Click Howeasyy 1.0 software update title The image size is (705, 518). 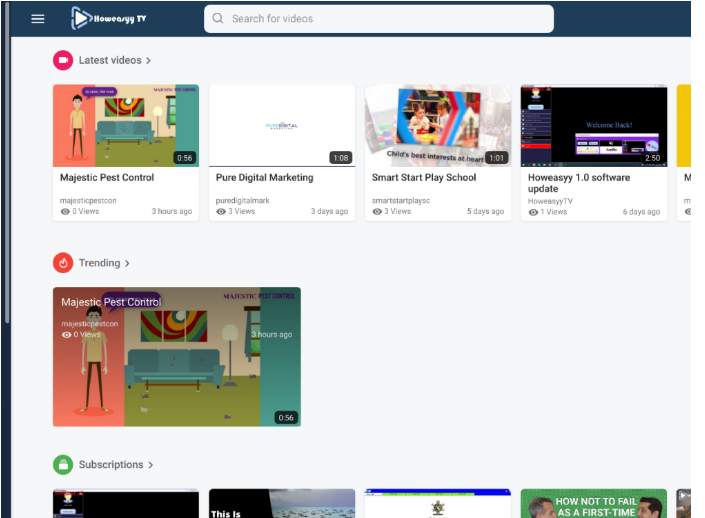[x=579, y=183]
